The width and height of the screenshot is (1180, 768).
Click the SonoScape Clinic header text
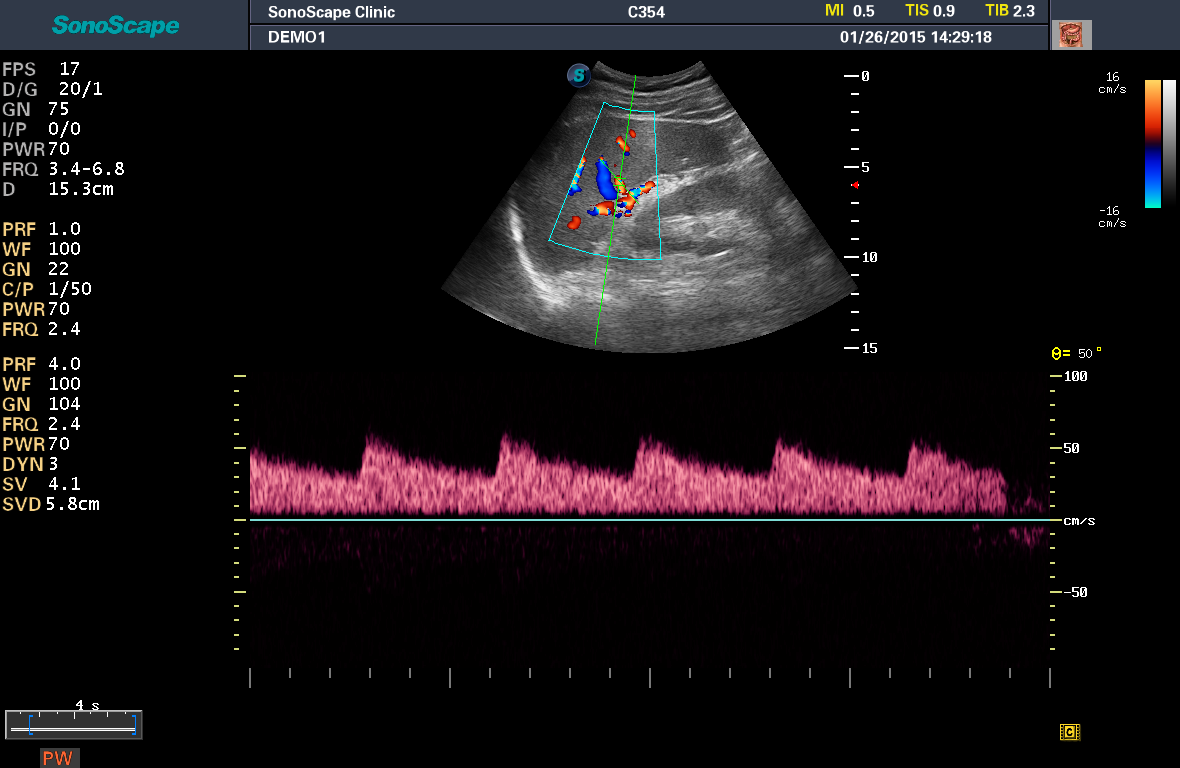[x=331, y=12]
